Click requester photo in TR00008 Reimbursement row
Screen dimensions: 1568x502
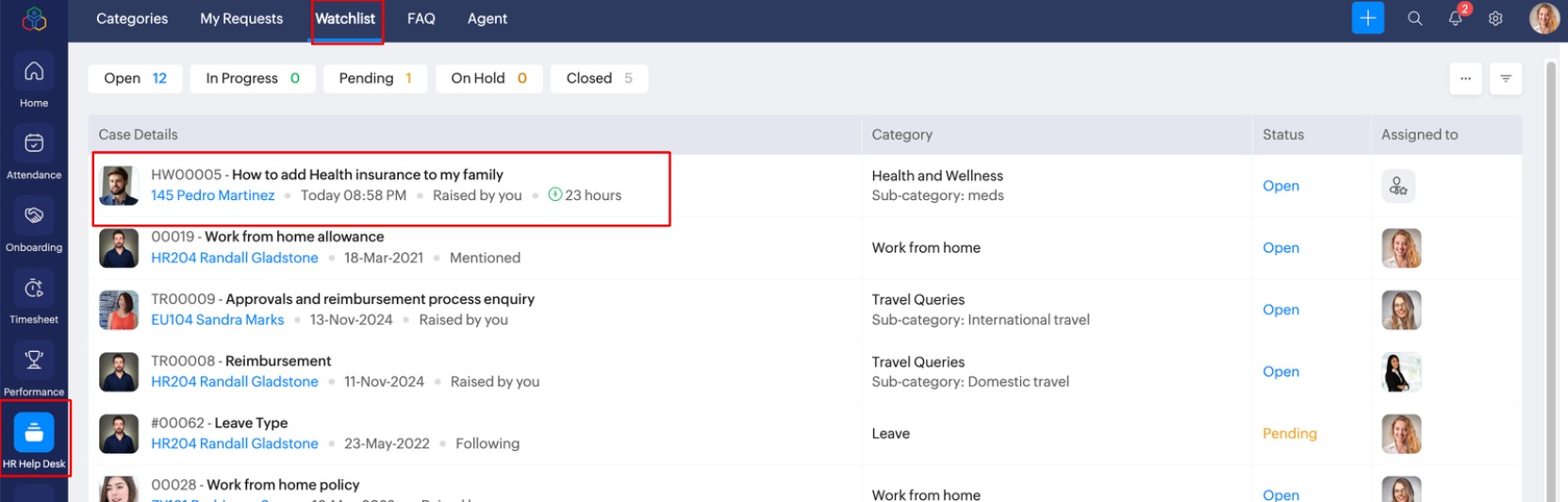(x=119, y=372)
